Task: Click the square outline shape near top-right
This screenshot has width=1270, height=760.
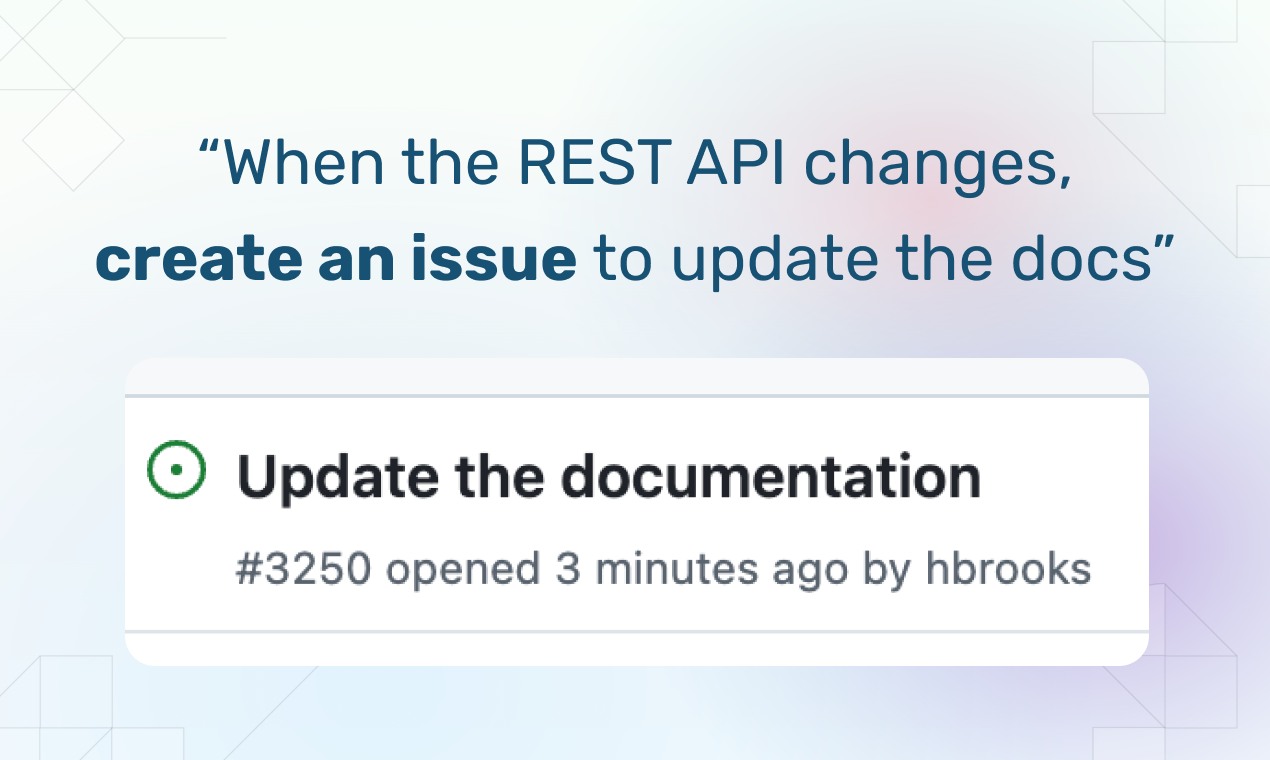Action: coord(1128,77)
